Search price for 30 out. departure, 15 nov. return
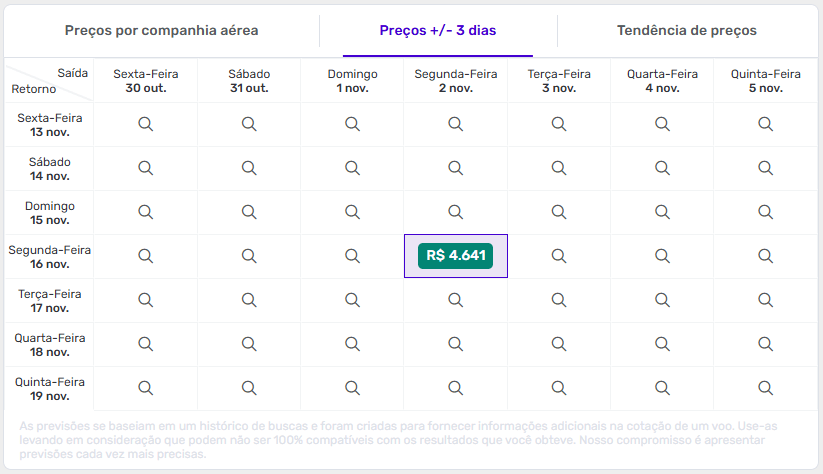 click(x=145, y=212)
